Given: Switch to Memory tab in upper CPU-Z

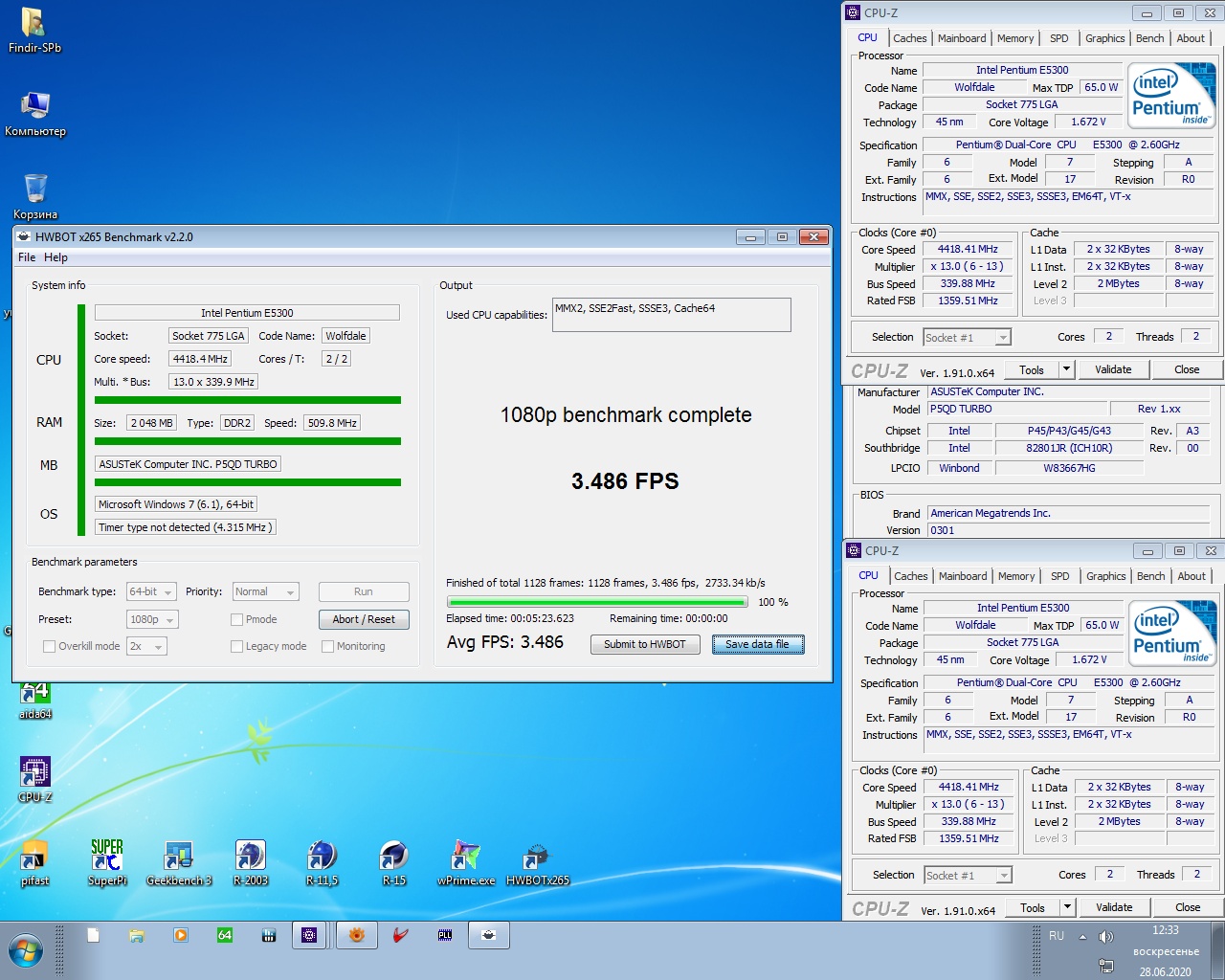Looking at the screenshot, I should click(1015, 38).
